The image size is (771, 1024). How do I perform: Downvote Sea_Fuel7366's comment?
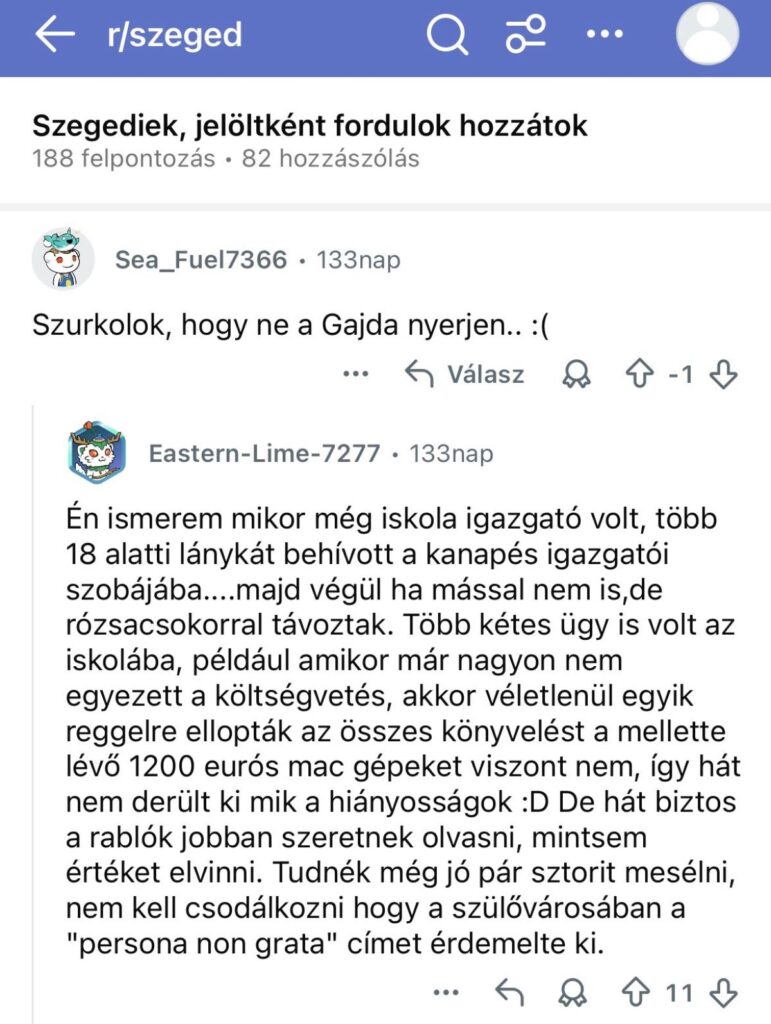coord(722,374)
